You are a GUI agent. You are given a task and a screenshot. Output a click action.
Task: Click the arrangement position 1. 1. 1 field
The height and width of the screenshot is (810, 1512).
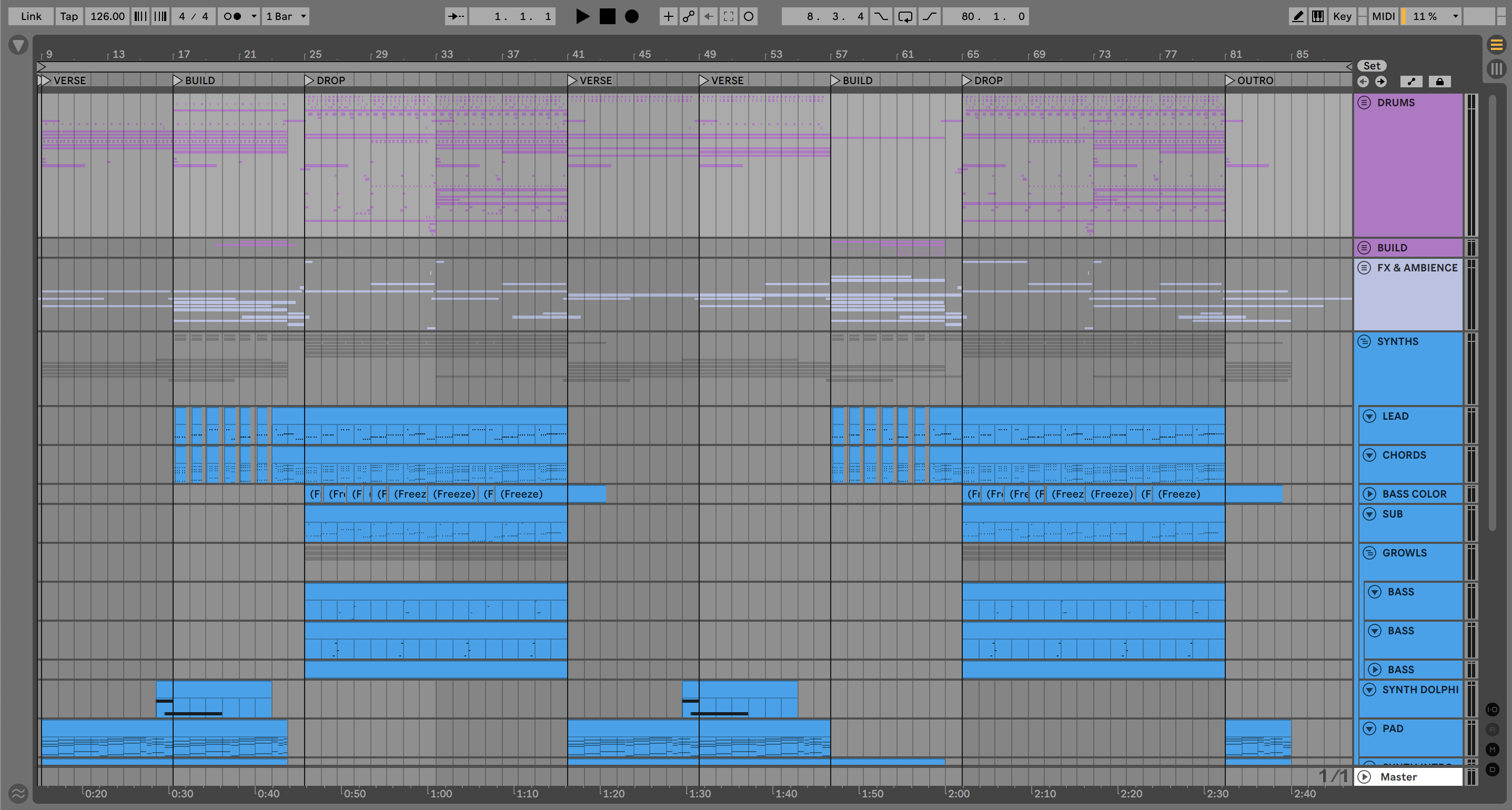(x=513, y=16)
